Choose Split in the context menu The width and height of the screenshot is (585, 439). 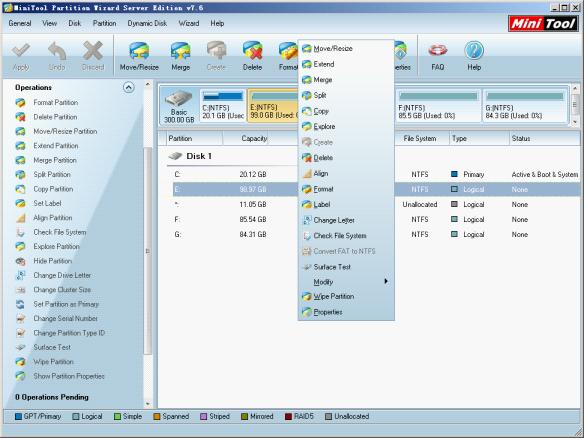[346, 95]
